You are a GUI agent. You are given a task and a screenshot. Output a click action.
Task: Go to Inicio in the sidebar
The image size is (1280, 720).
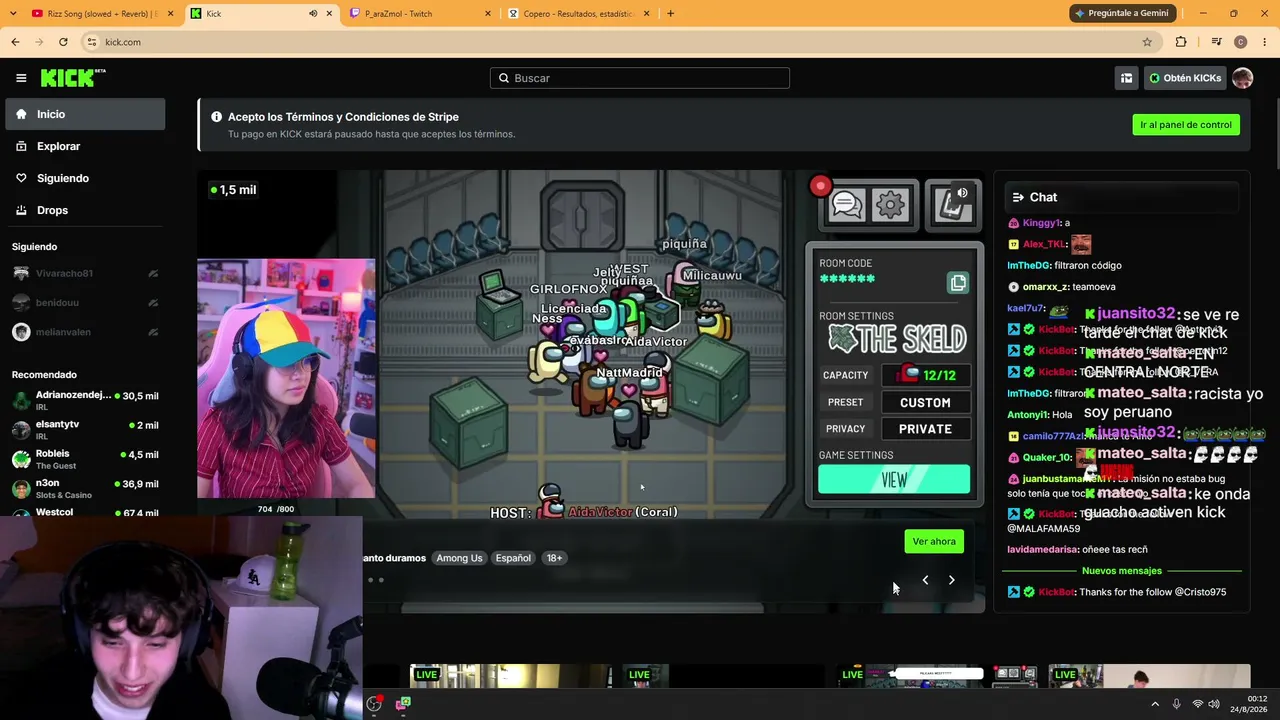point(85,114)
